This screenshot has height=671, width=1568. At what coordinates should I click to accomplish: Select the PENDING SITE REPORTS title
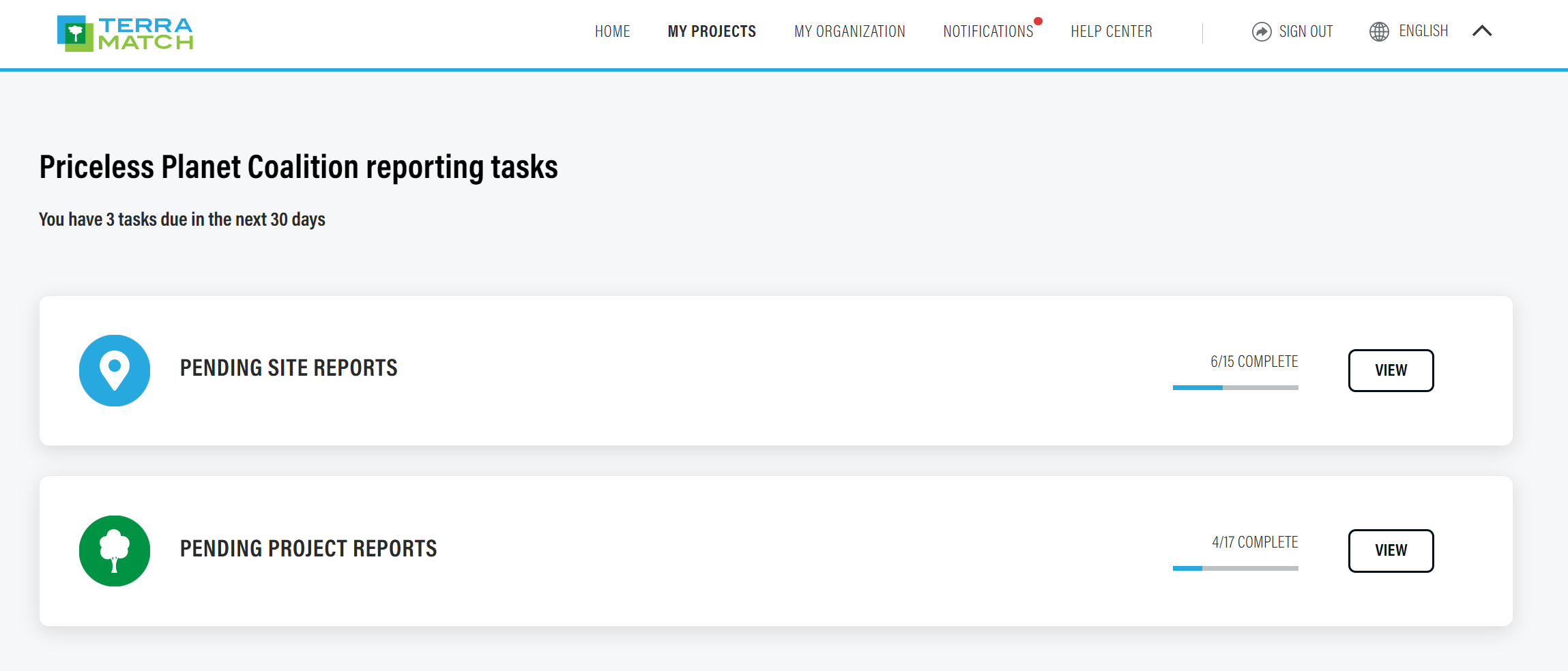pos(289,368)
